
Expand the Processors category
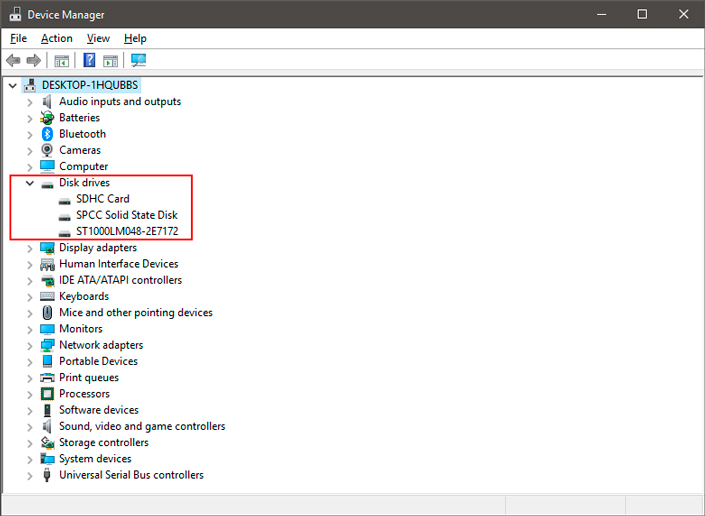coord(30,394)
